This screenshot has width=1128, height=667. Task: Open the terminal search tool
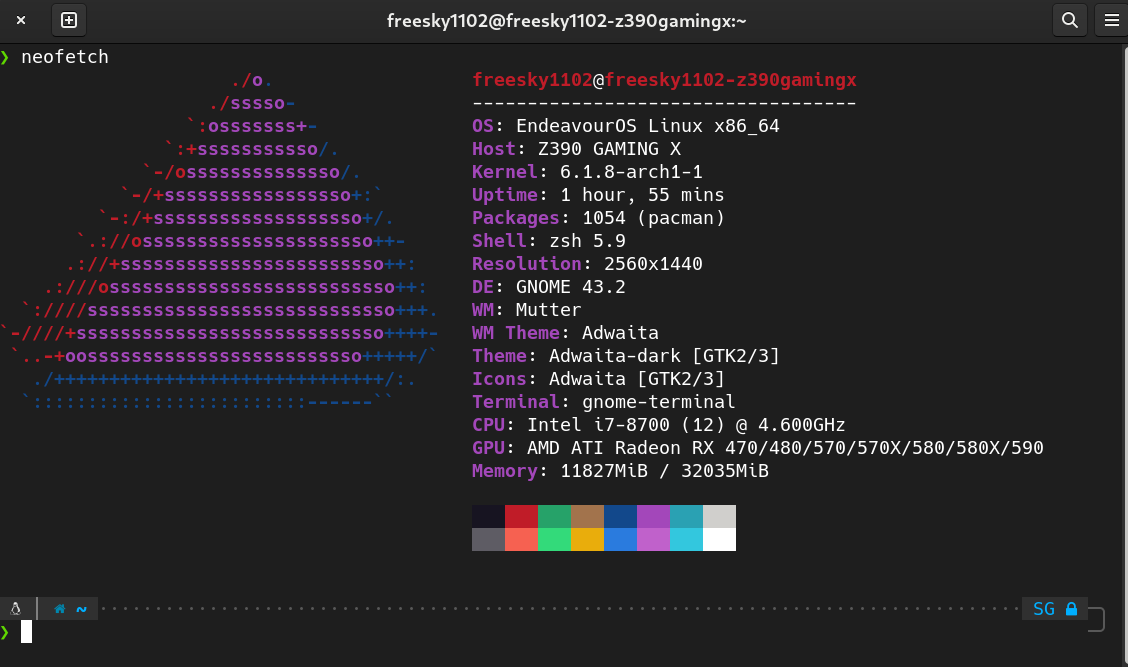pos(1070,20)
